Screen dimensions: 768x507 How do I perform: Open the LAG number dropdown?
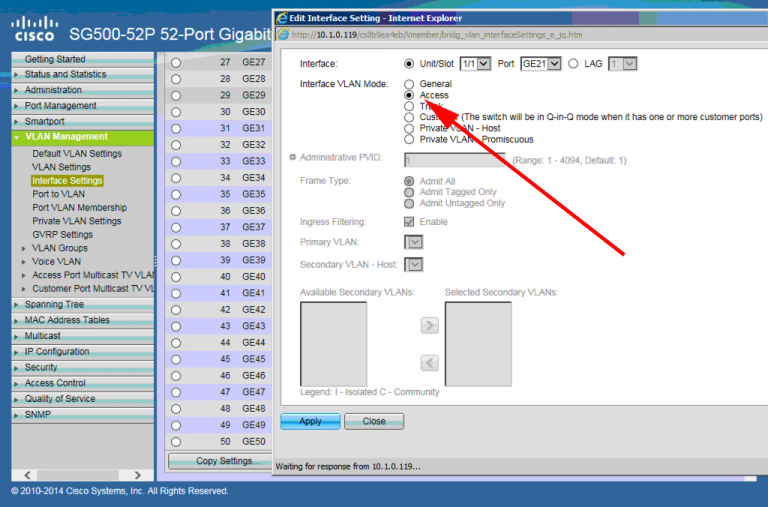(623, 64)
